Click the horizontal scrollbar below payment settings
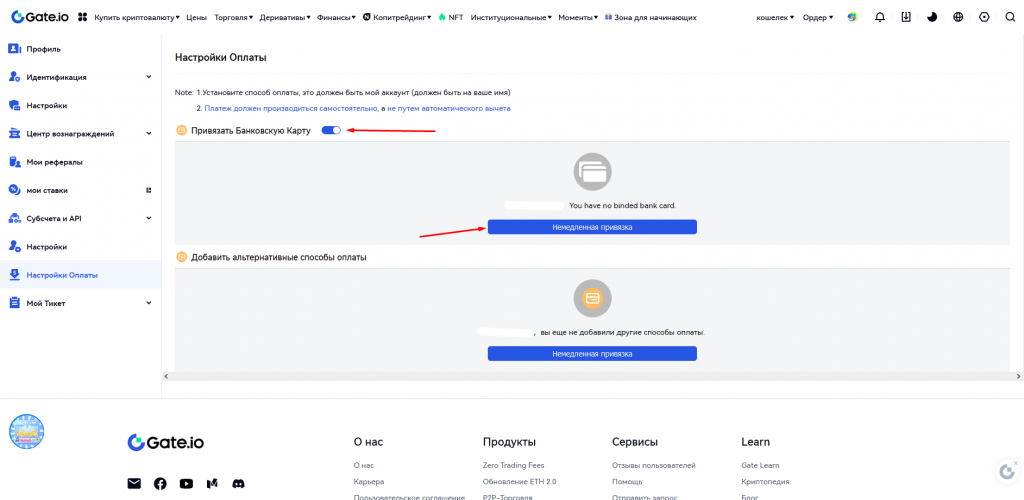 tap(592, 376)
